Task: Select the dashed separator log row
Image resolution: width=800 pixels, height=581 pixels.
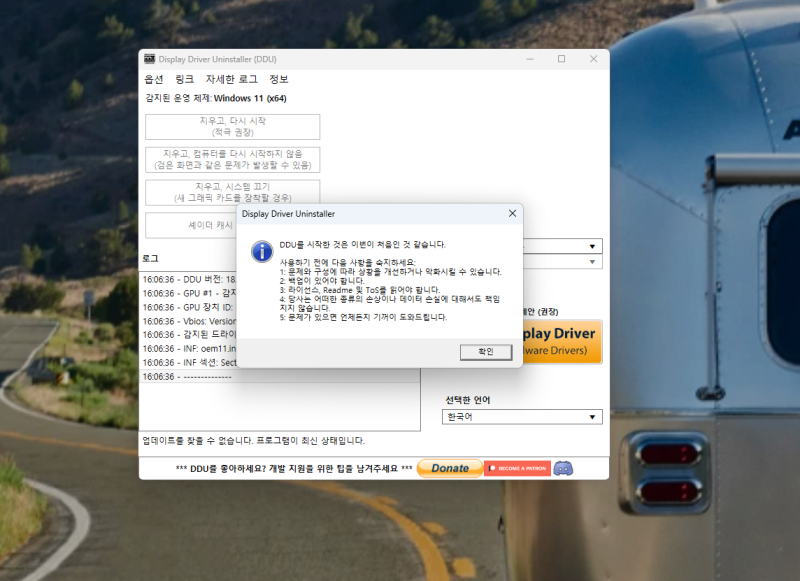Action: coord(280,376)
